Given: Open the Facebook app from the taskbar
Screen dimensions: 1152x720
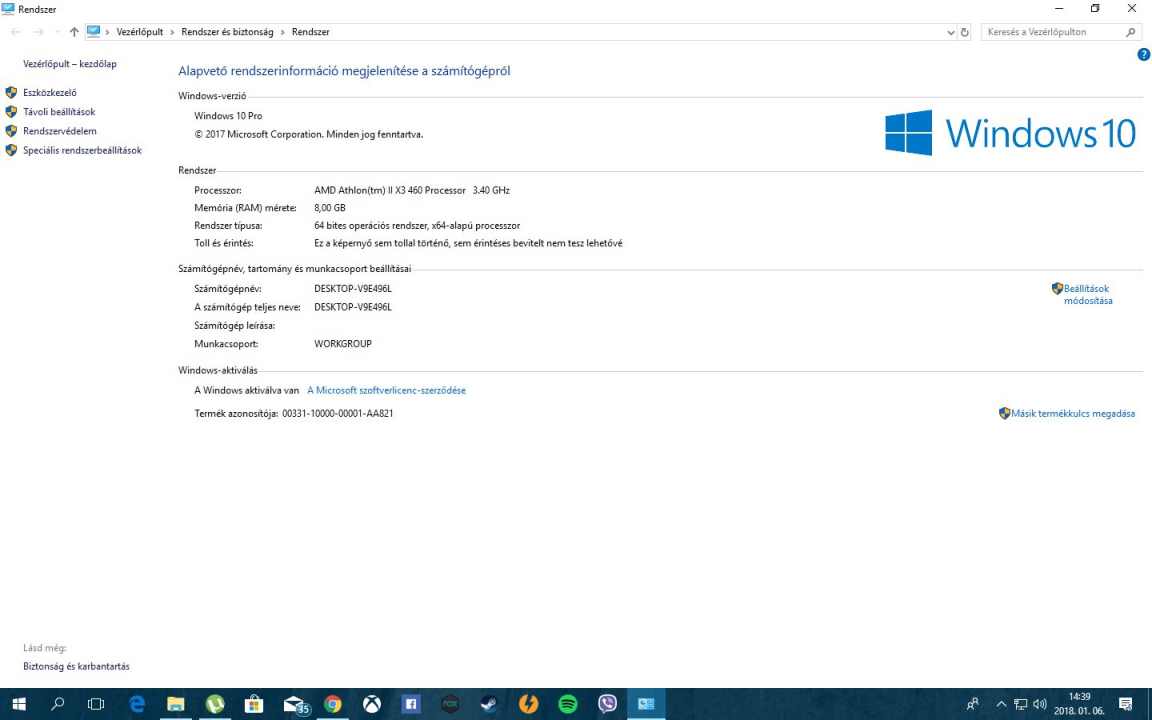Looking at the screenshot, I should (x=411, y=705).
